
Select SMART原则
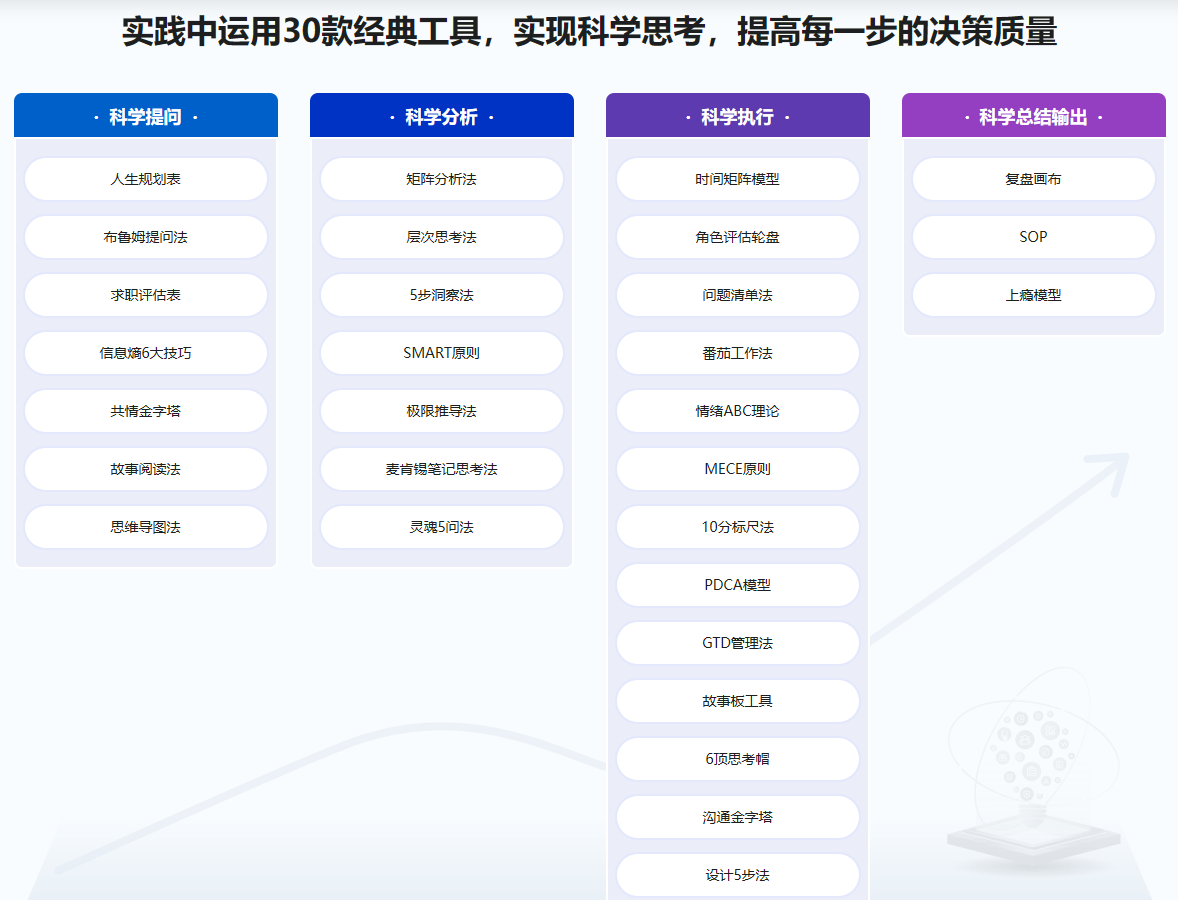click(x=442, y=352)
